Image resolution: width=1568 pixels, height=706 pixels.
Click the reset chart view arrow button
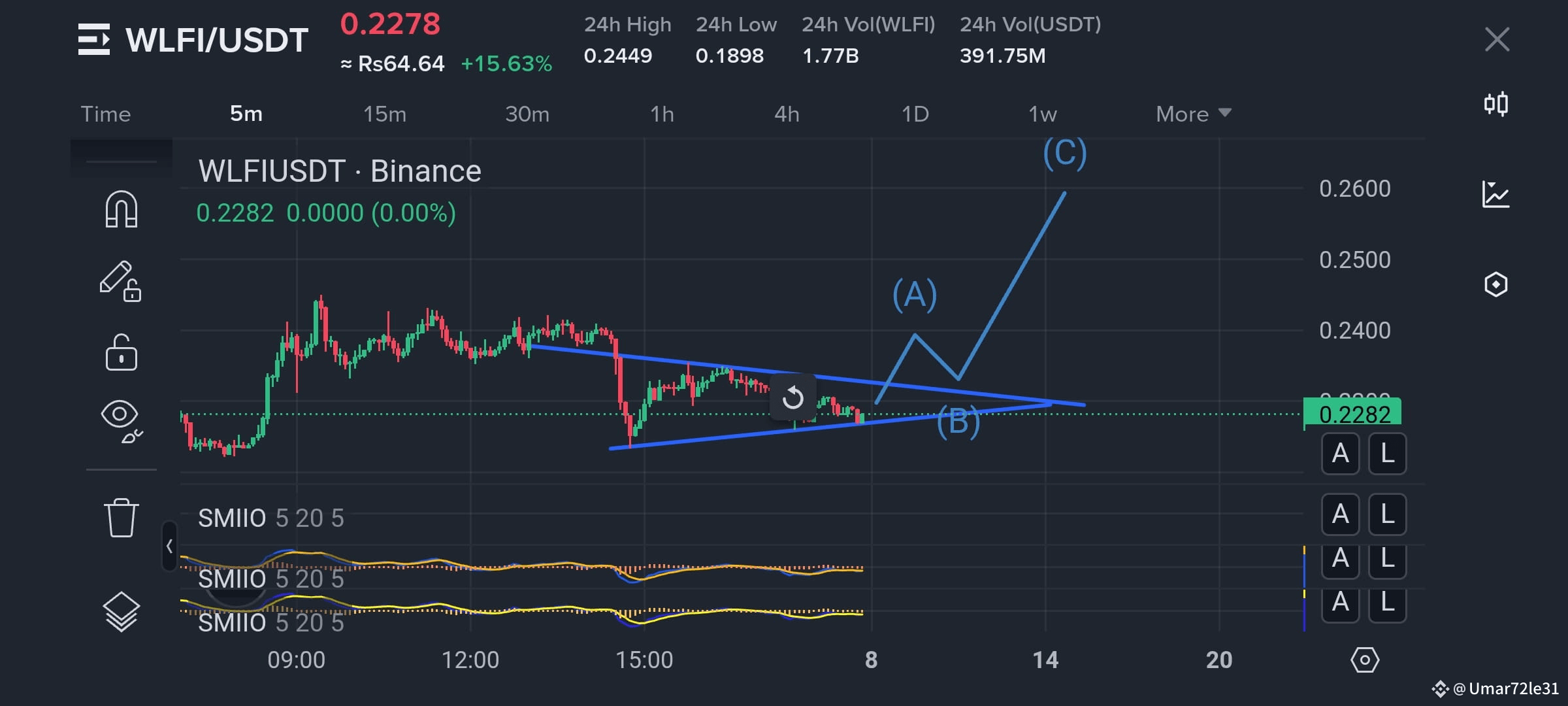pyautogui.click(x=793, y=397)
